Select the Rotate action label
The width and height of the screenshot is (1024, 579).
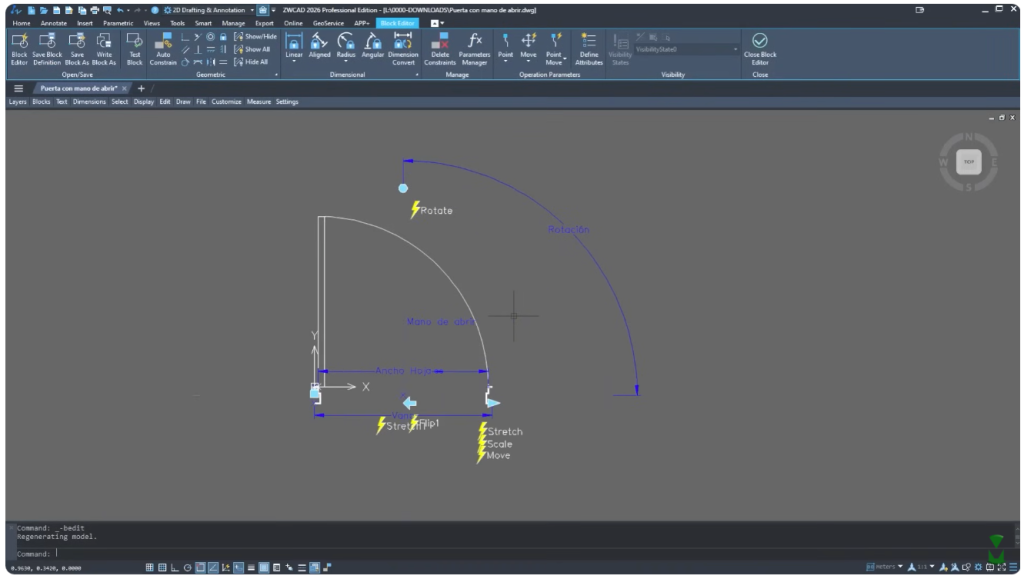[x=436, y=211]
